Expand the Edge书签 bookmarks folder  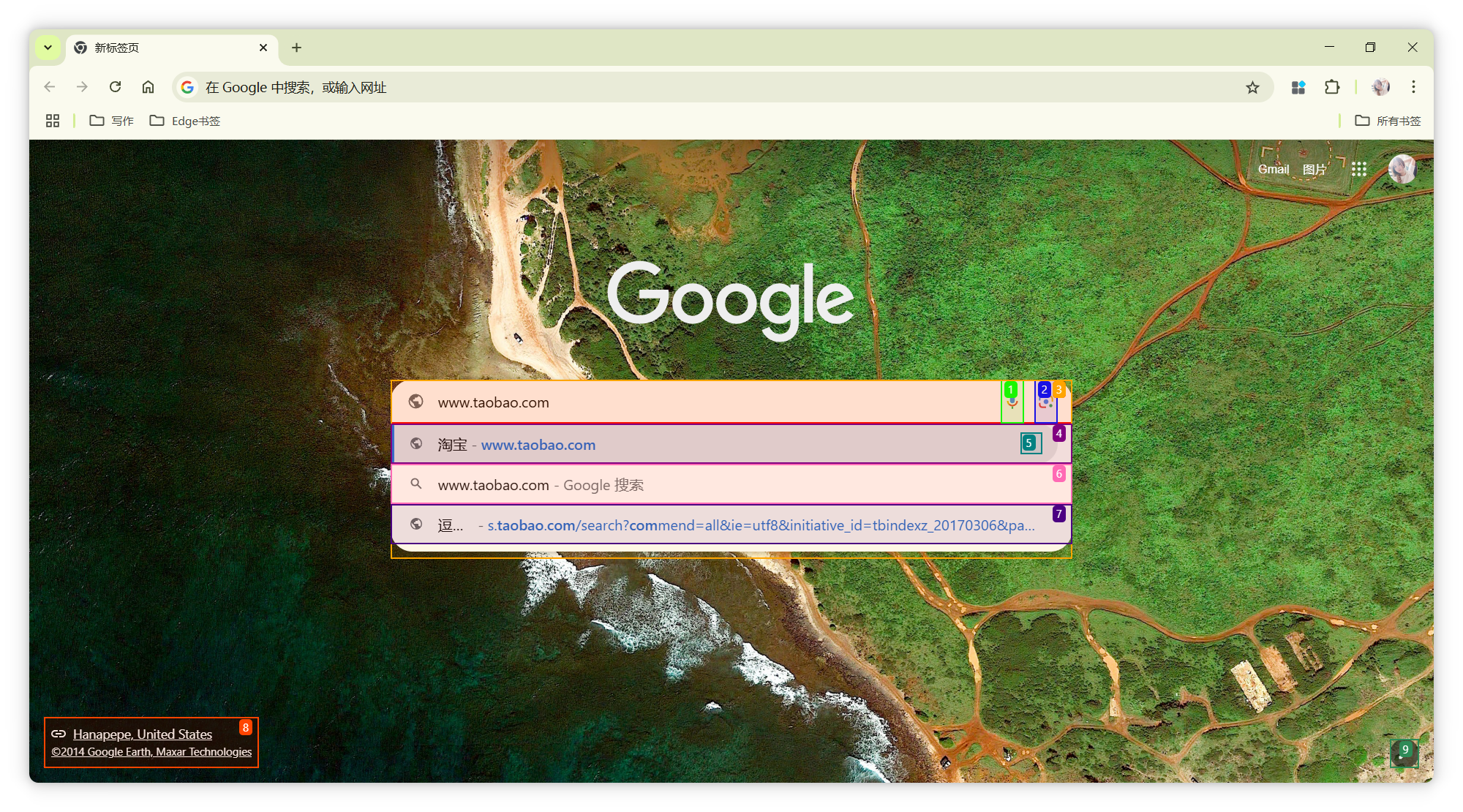coord(185,121)
